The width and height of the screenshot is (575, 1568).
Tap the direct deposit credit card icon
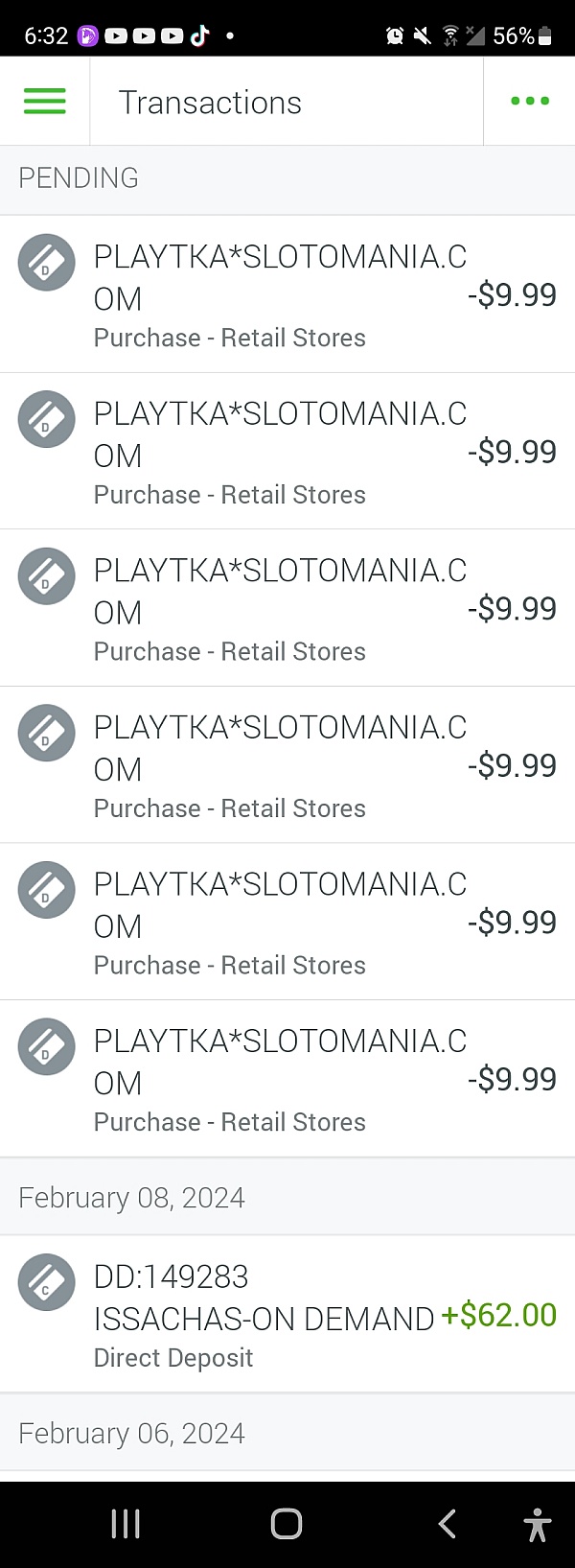[x=46, y=1282]
